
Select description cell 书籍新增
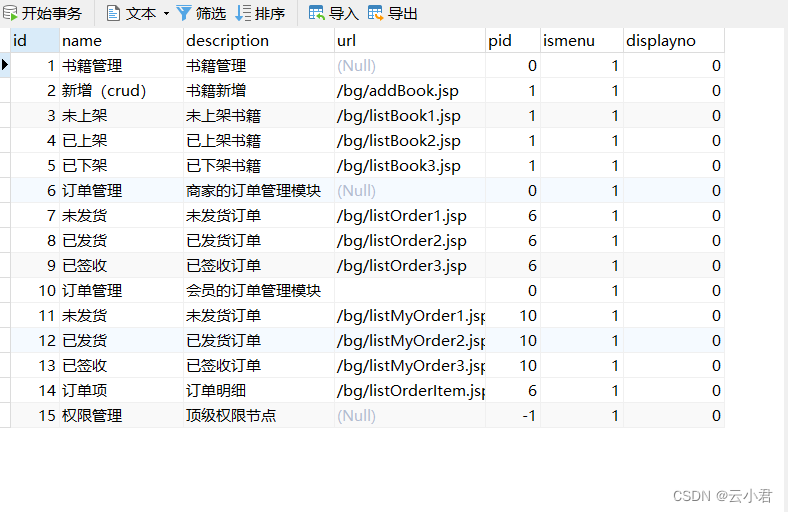[x=259, y=90]
